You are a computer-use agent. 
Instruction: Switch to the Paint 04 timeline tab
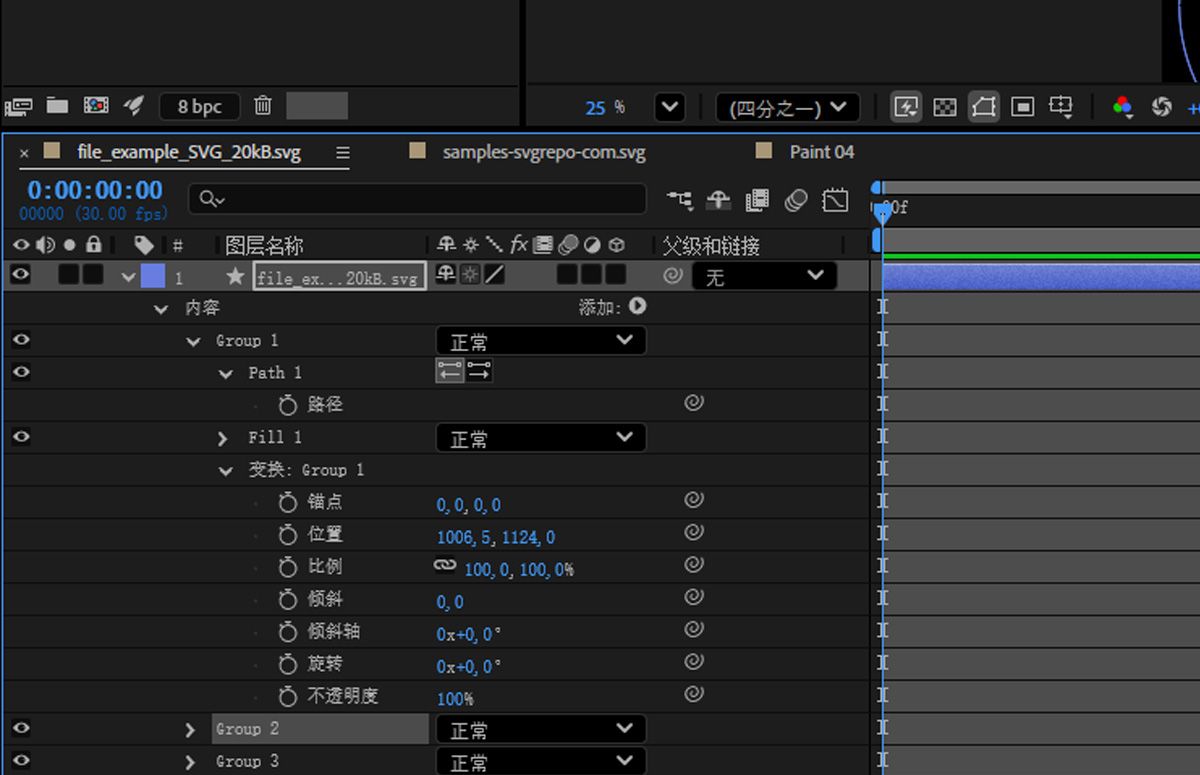pos(822,152)
